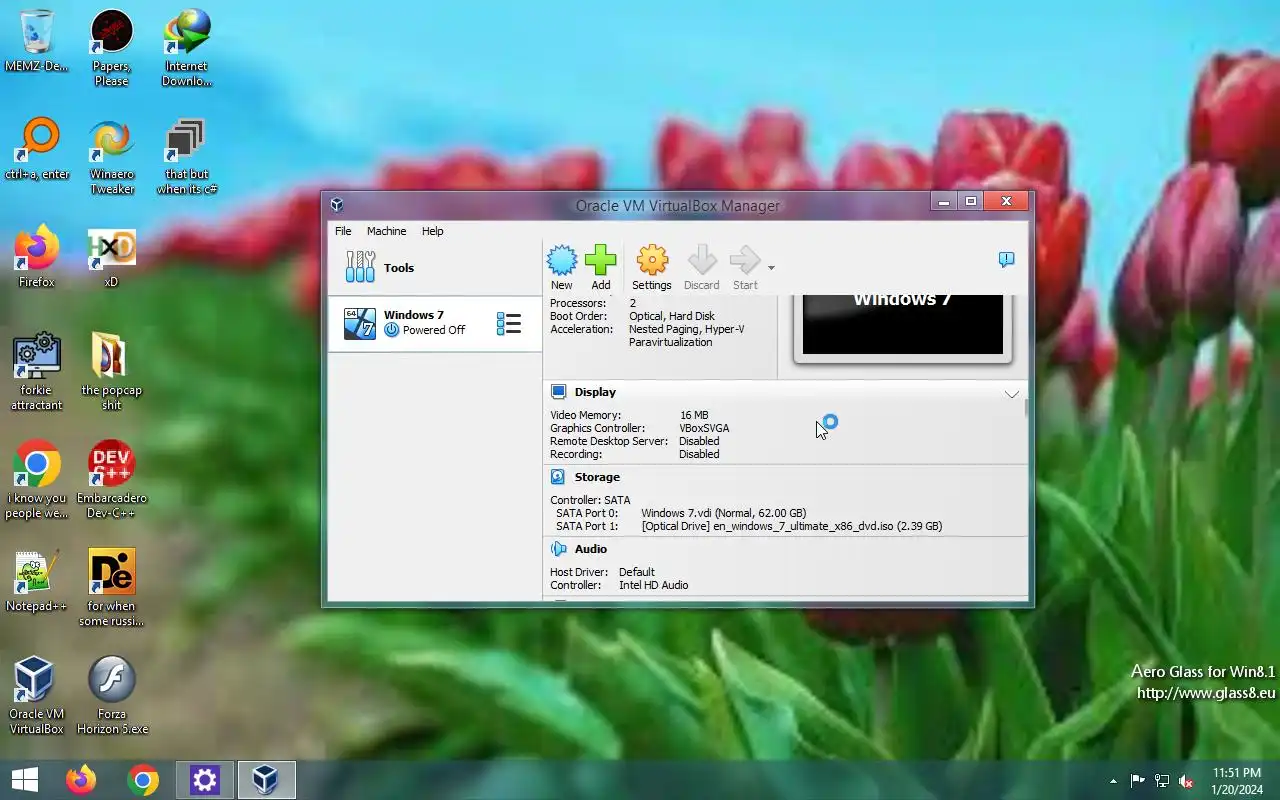Open the 'for when some russi...' shortcut
Image resolution: width=1280 pixels, height=800 pixels.
(x=111, y=588)
